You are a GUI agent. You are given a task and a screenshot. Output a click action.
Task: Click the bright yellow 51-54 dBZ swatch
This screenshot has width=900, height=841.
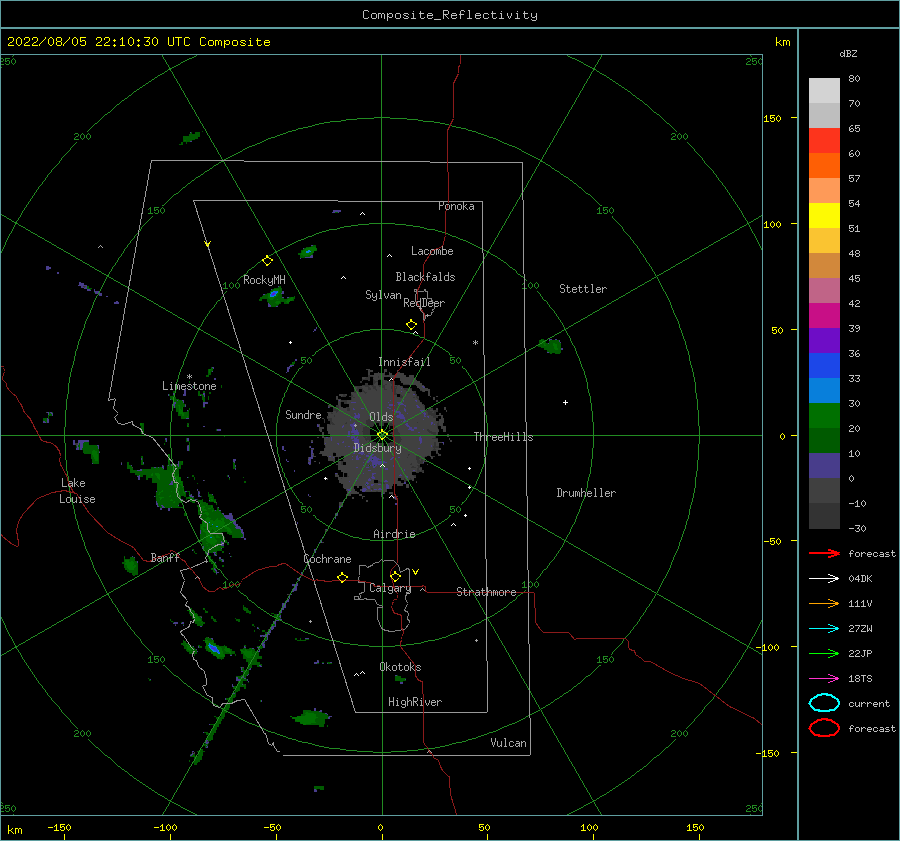click(x=824, y=216)
